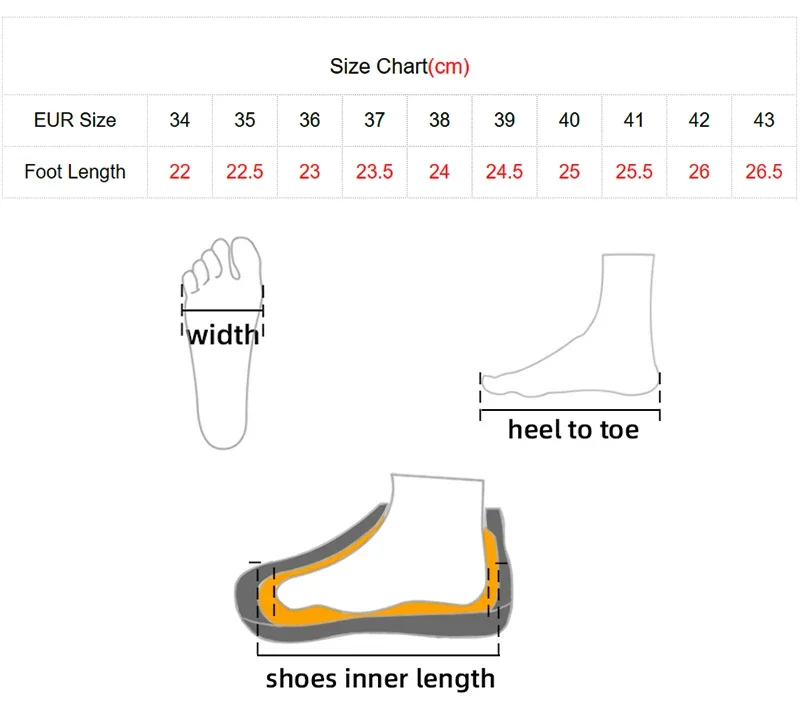
Task: Select the Foot Length row header
Action: pos(75,172)
